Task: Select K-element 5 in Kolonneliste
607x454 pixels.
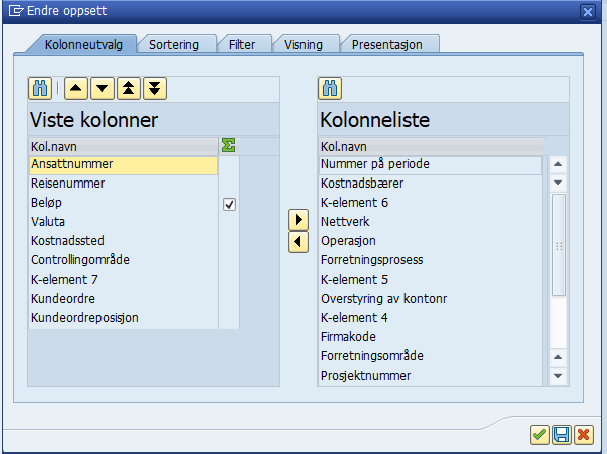Action: [x=430, y=279]
